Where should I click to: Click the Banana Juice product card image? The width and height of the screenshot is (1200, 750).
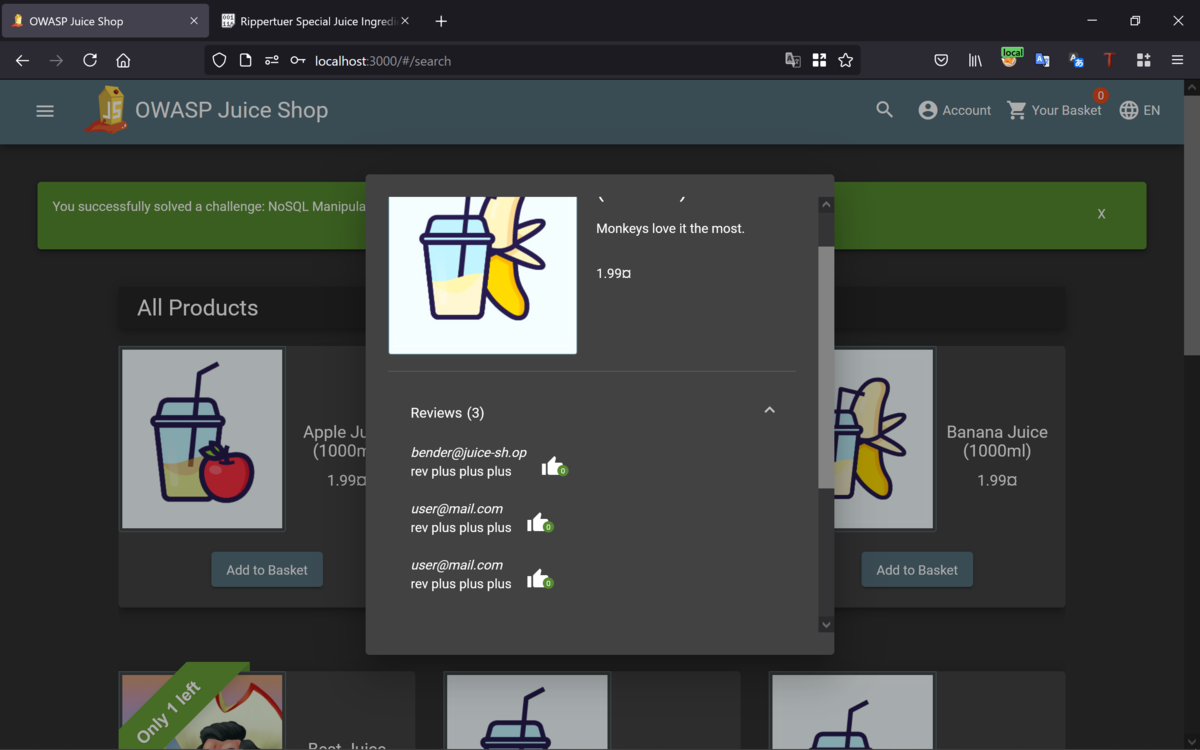pyautogui.click(x=884, y=439)
